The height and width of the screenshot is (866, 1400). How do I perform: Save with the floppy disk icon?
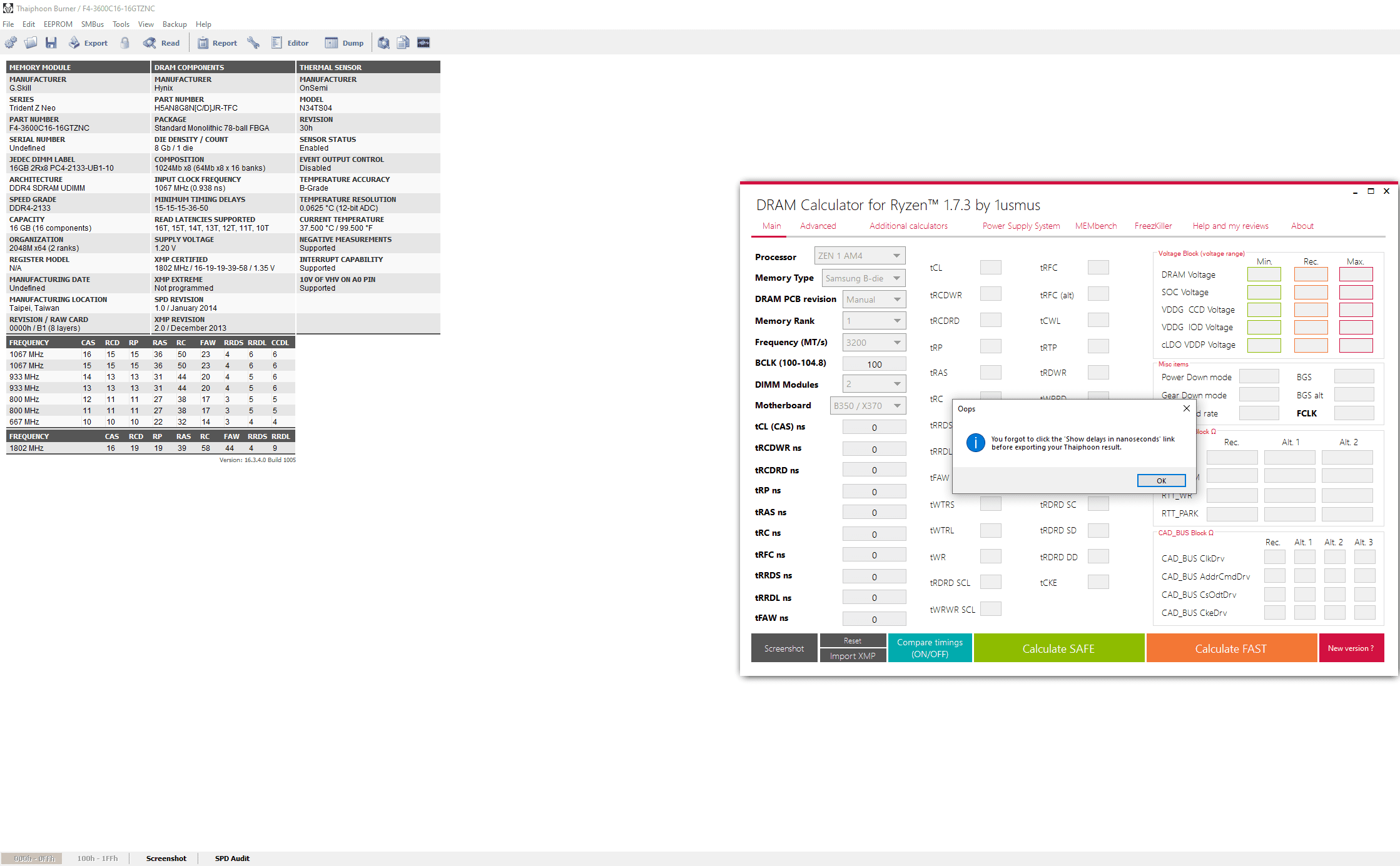pyautogui.click(x=51, y=43)
